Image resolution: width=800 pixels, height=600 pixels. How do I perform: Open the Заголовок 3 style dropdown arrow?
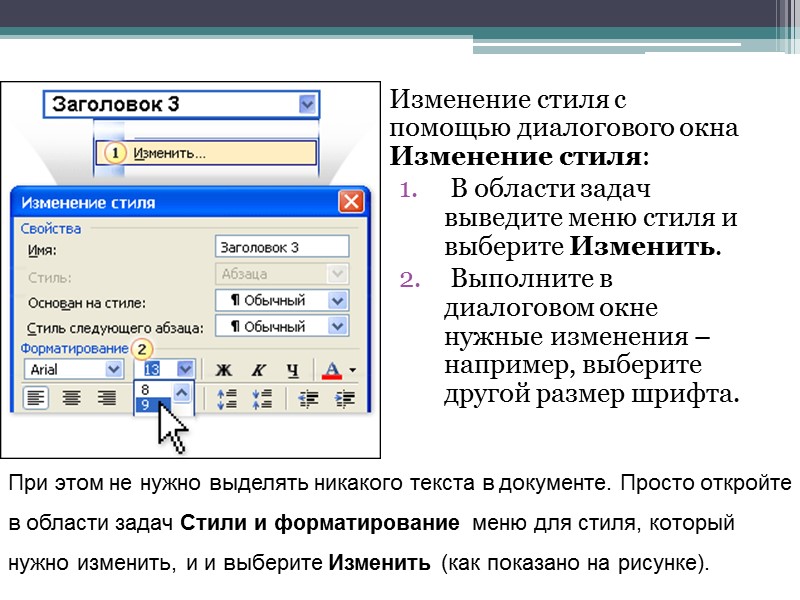point(307,105)
